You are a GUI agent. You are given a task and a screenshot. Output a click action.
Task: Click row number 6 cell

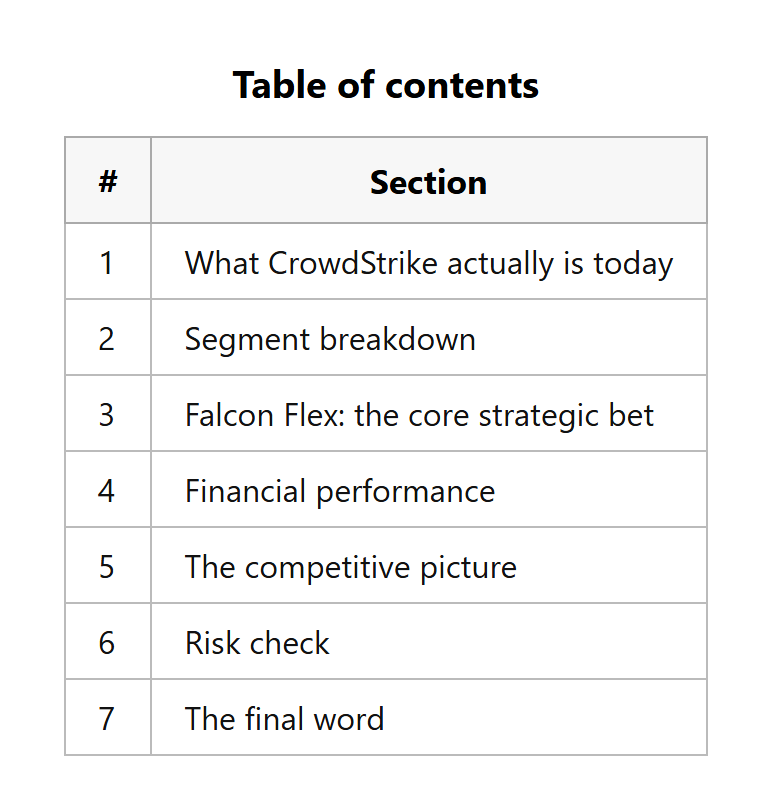coord(108,641)
